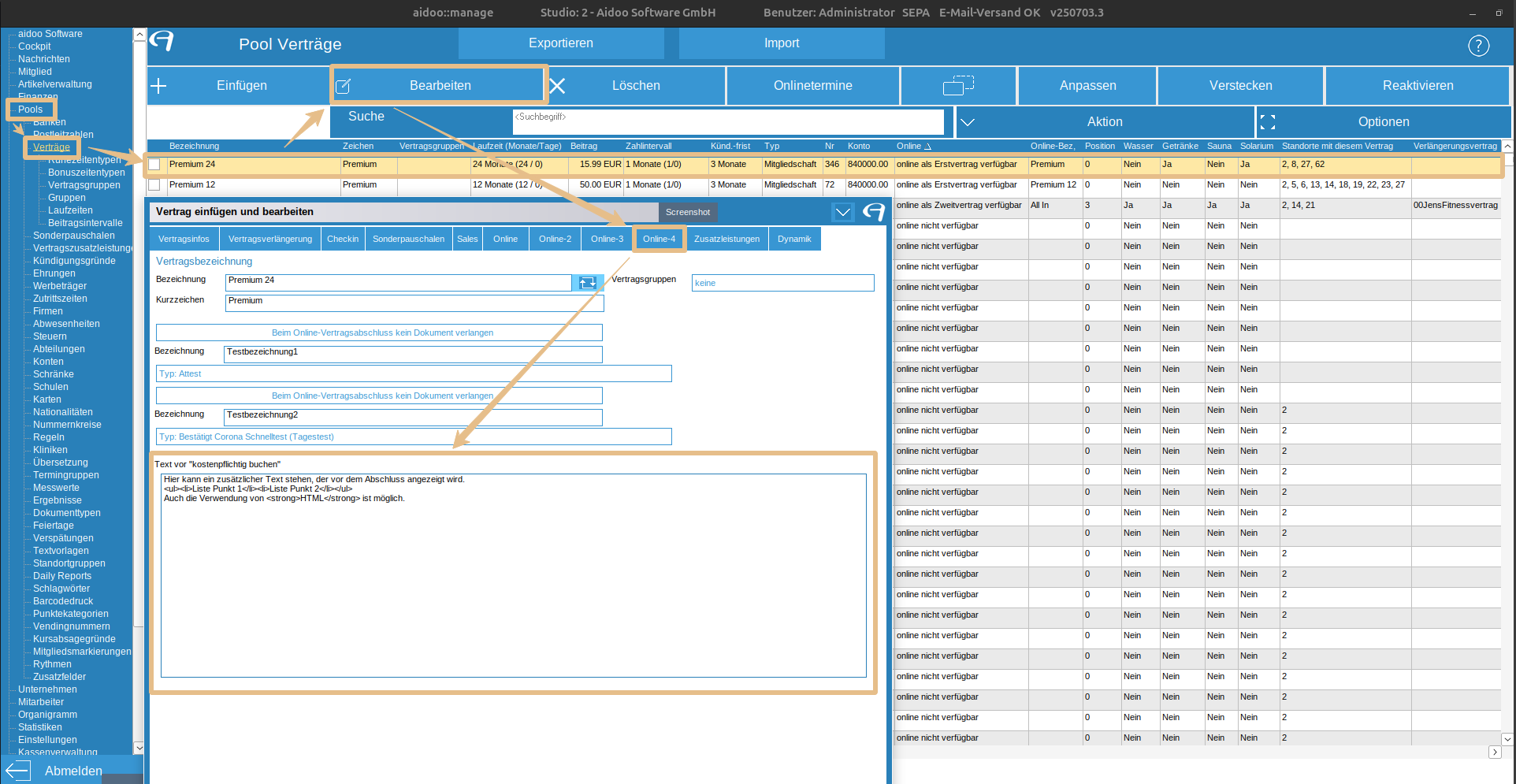Open the Vertragsgruppen 'keine' combo box

[782, 283]
